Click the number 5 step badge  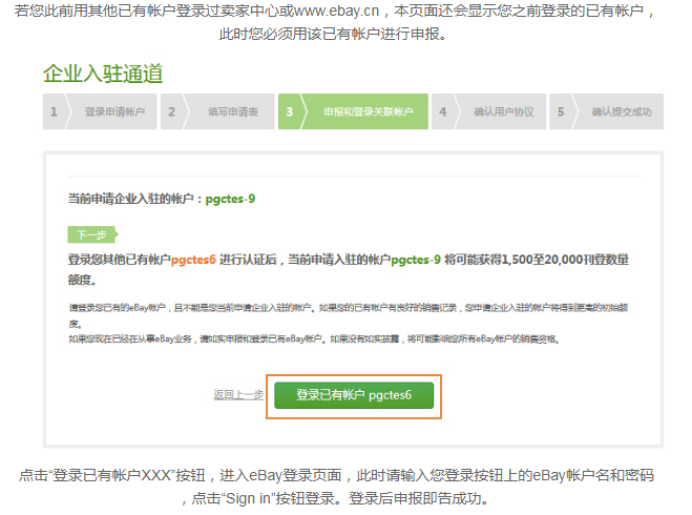click(x=560, y=112)
